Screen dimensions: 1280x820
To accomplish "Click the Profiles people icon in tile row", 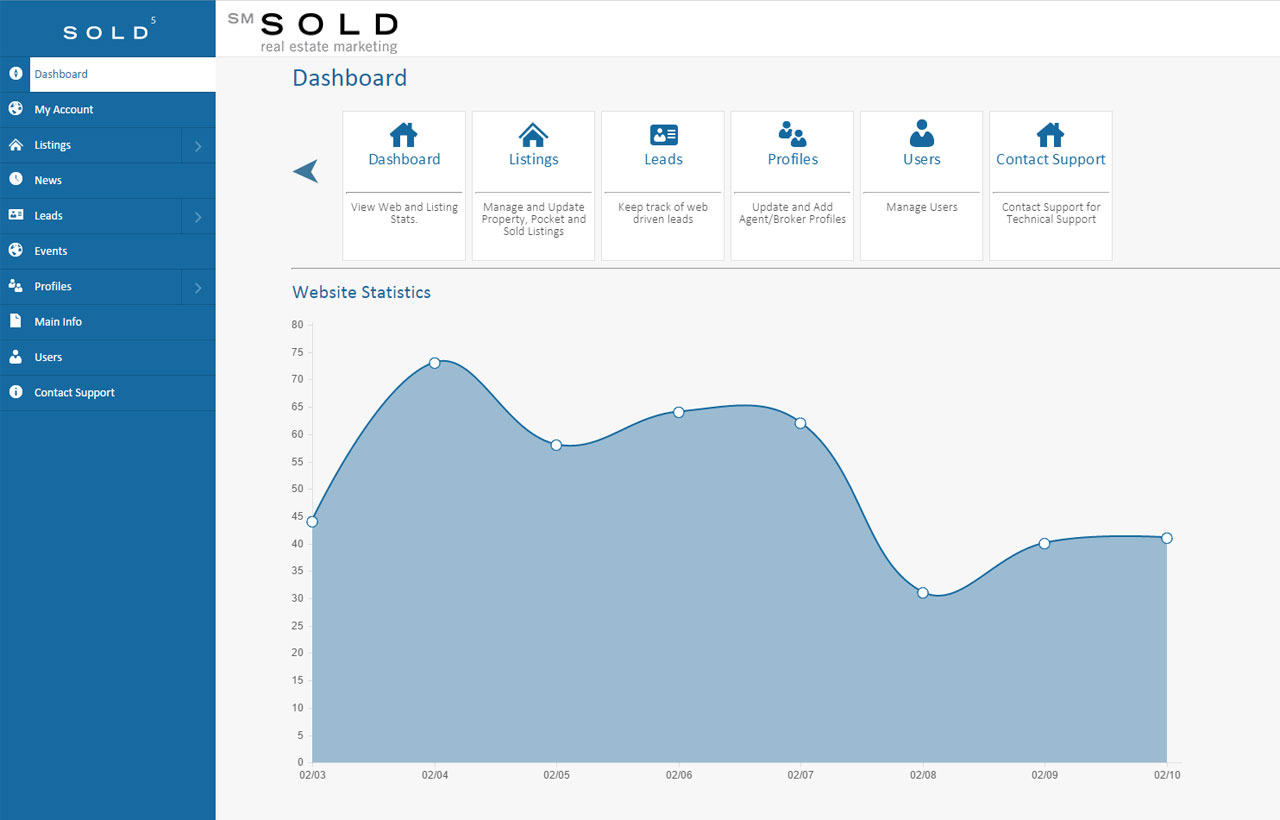I will (792, 134).
